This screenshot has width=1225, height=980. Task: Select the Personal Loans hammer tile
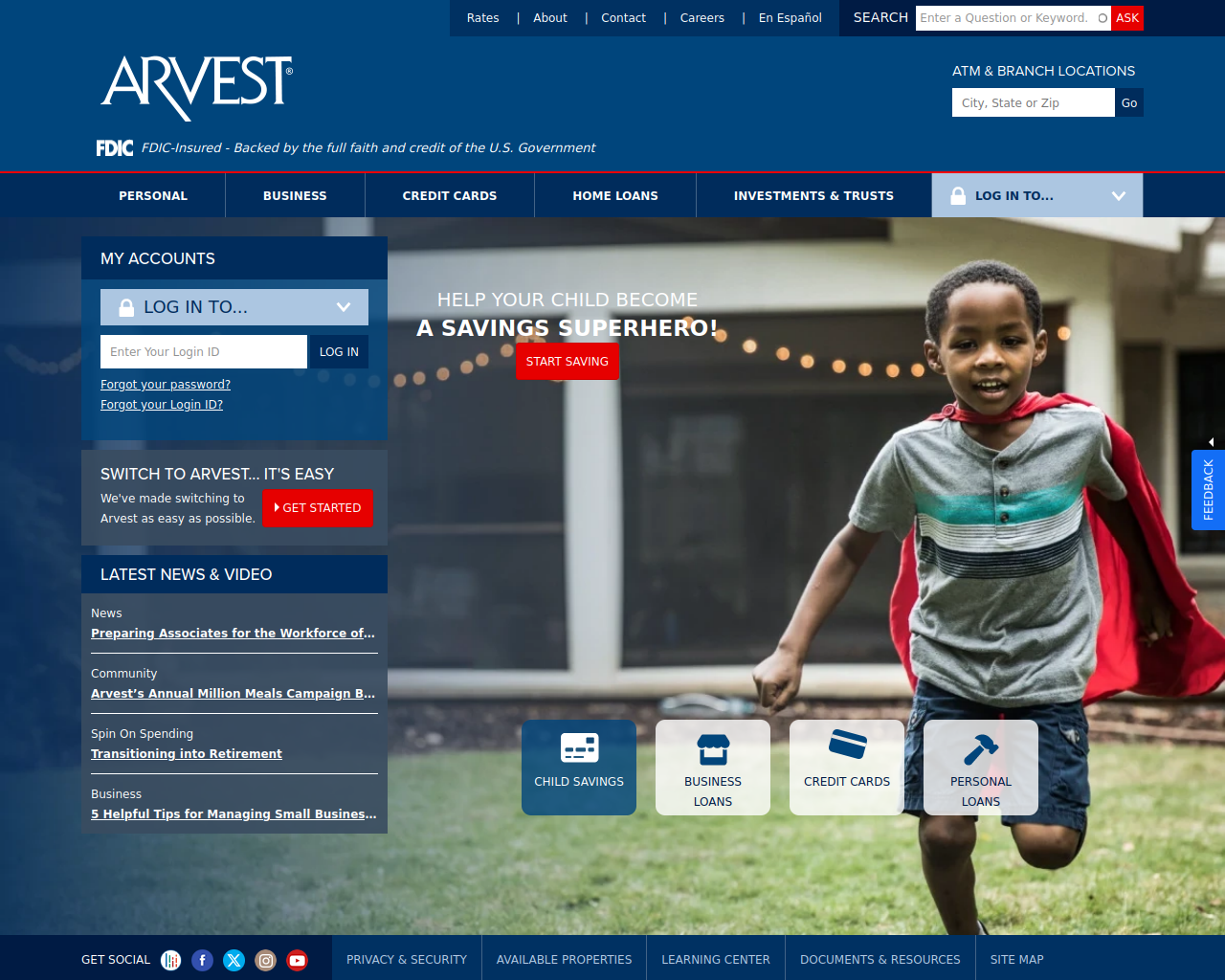[x=981, y=768]
